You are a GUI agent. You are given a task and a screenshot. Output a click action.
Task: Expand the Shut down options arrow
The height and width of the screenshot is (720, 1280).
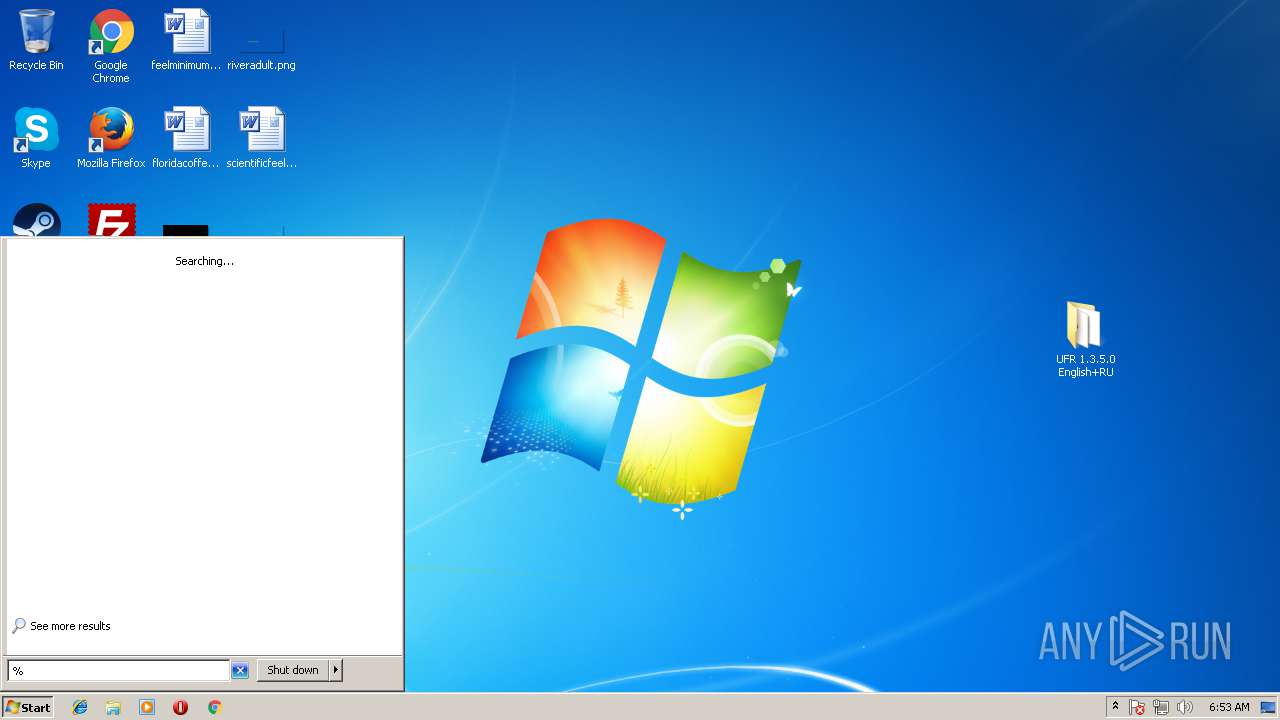click(336, 670)
